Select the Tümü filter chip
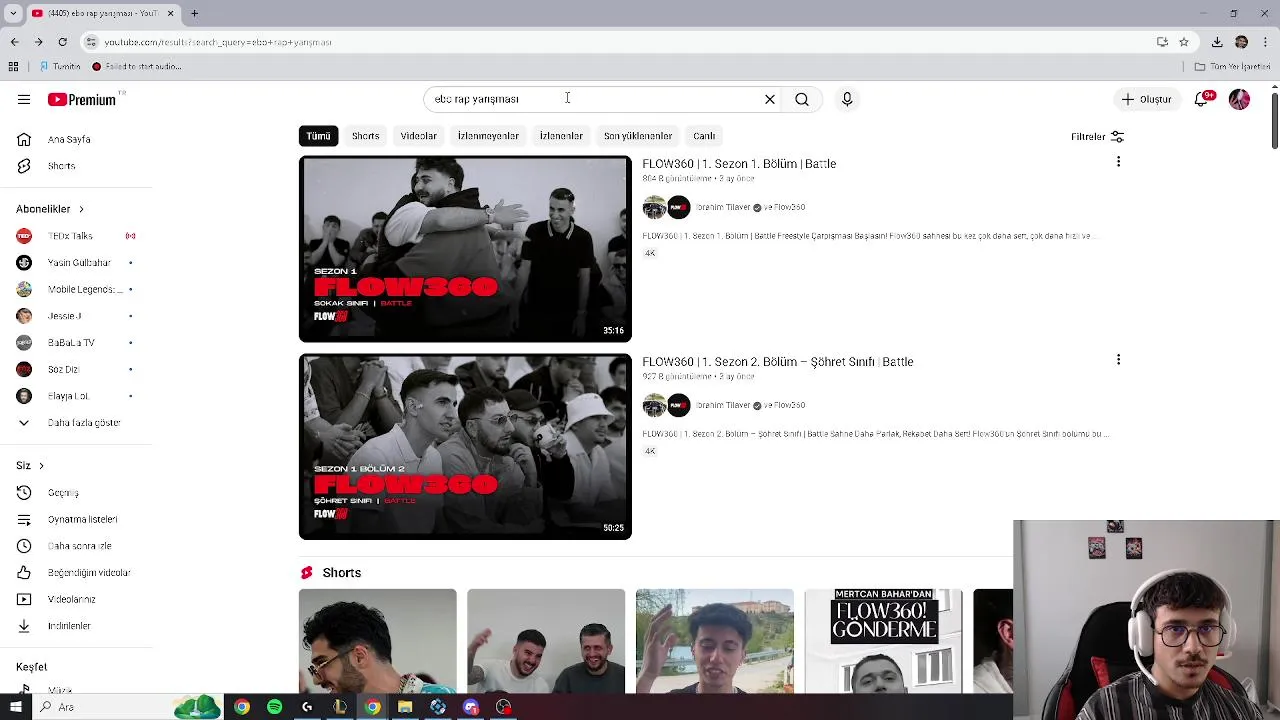 click(x=318, y=135)
